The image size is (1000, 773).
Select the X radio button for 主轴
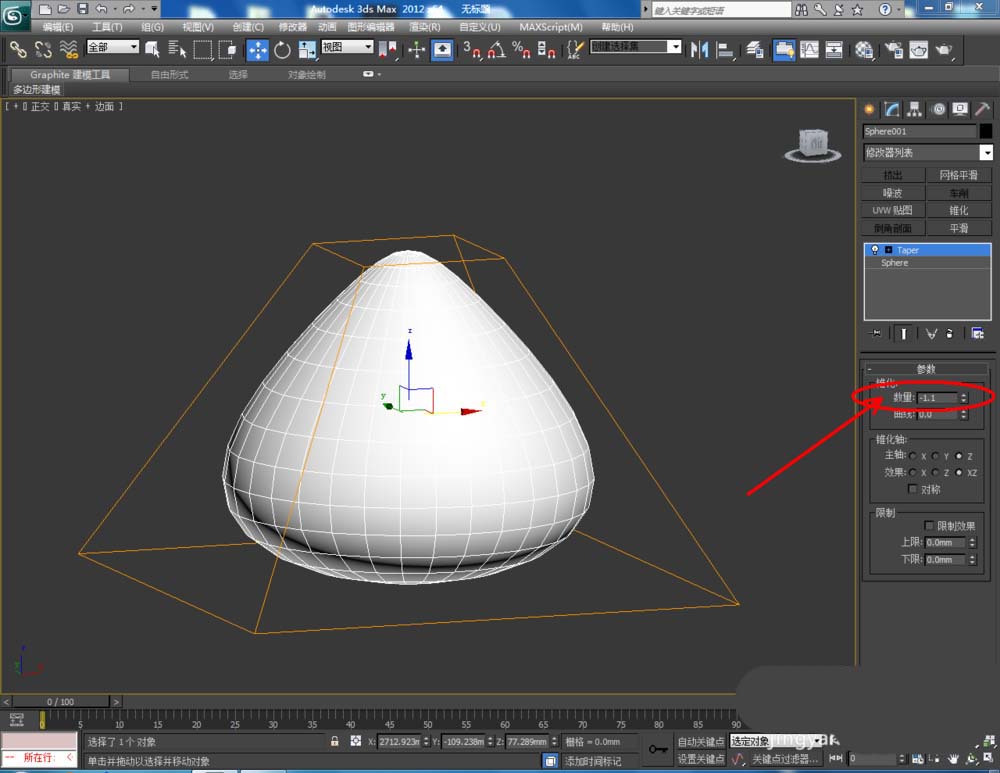click(x=913, y=456)
